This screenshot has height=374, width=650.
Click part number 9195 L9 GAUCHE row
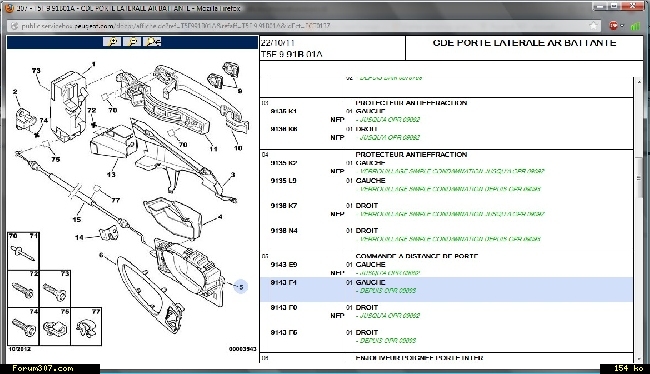446,185
